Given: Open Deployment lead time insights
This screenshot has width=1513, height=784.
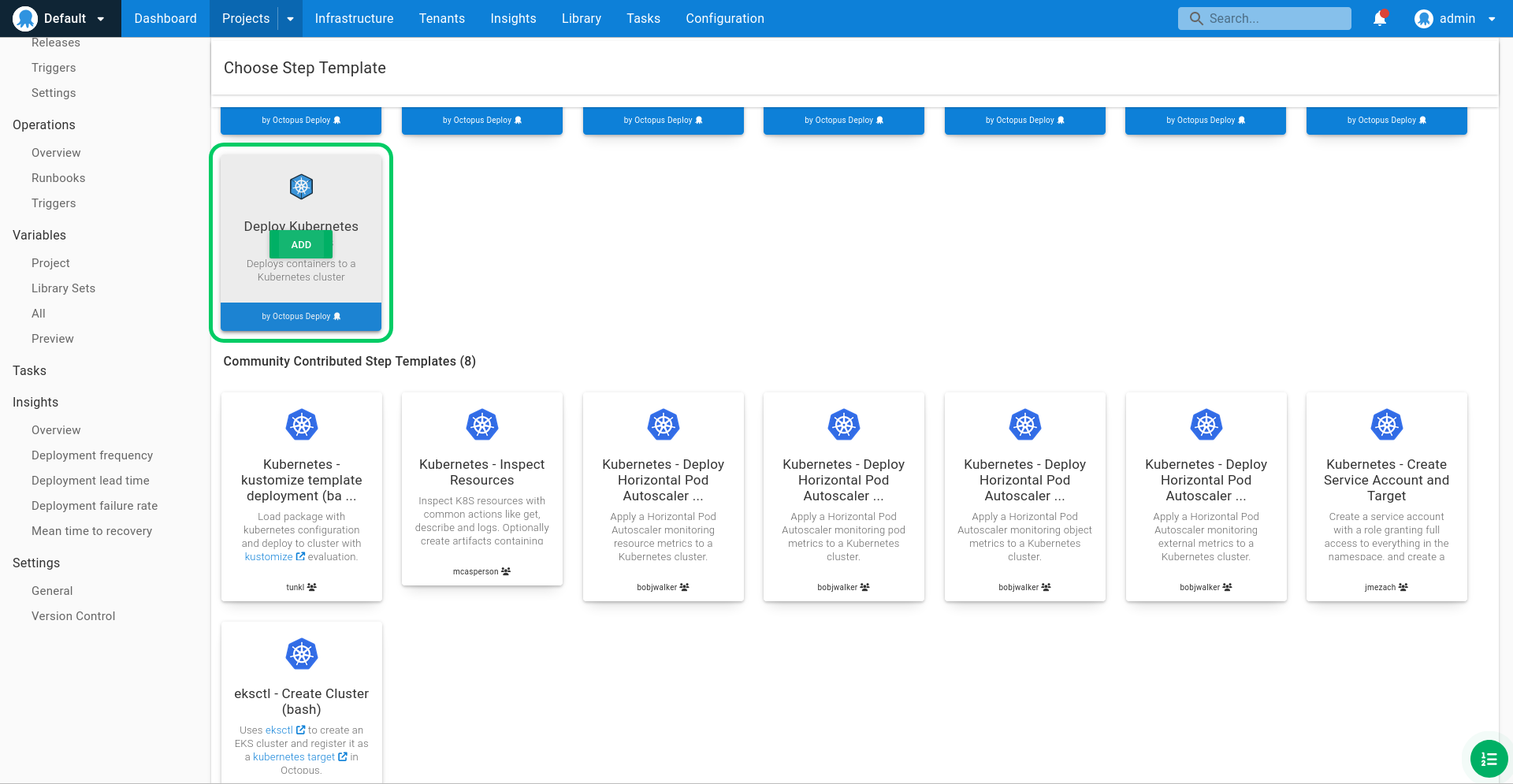Looking at the screenshot, I should pyautogui.click(x=91, y=481).
